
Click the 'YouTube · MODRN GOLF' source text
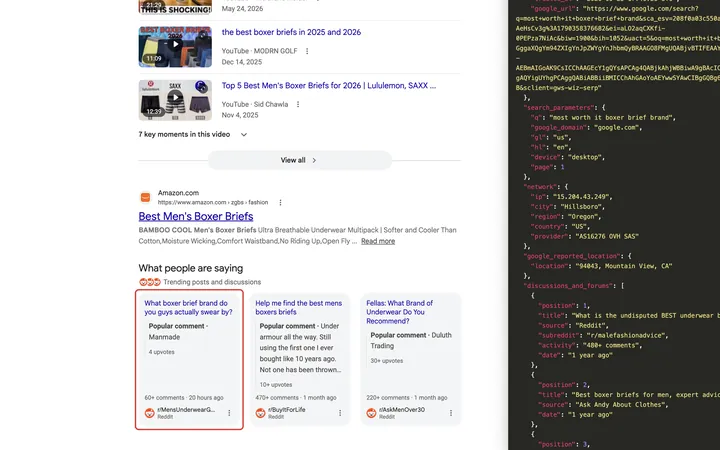pos(259,51)
